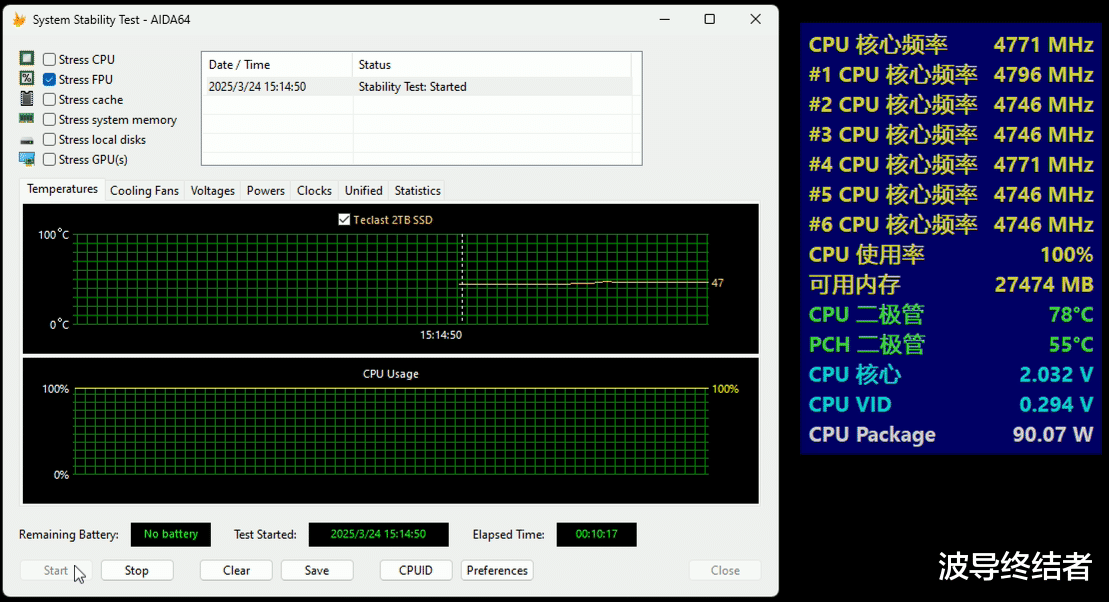Click the percent icon beside Stress FPU

click(x=27, y=79)
